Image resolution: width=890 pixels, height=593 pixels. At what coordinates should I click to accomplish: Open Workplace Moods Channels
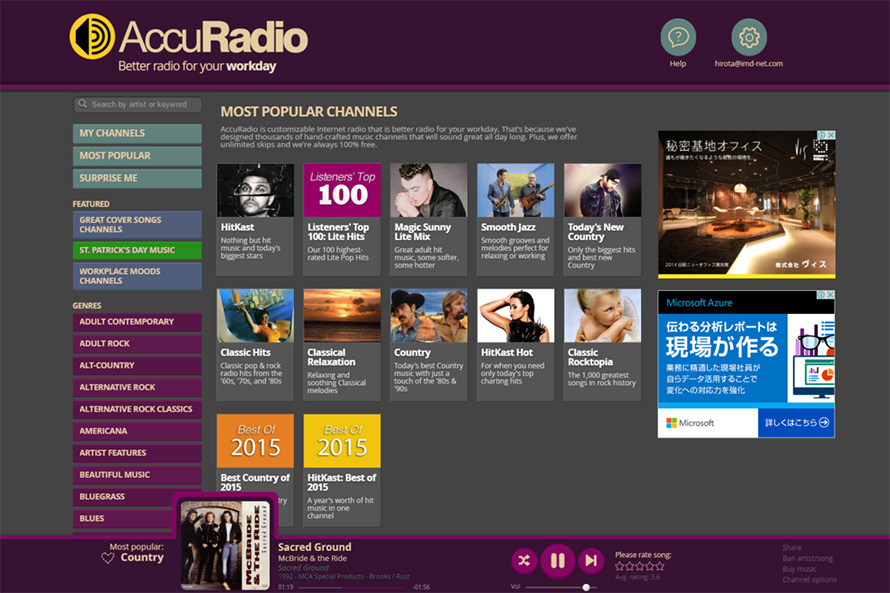click(137, 276)
